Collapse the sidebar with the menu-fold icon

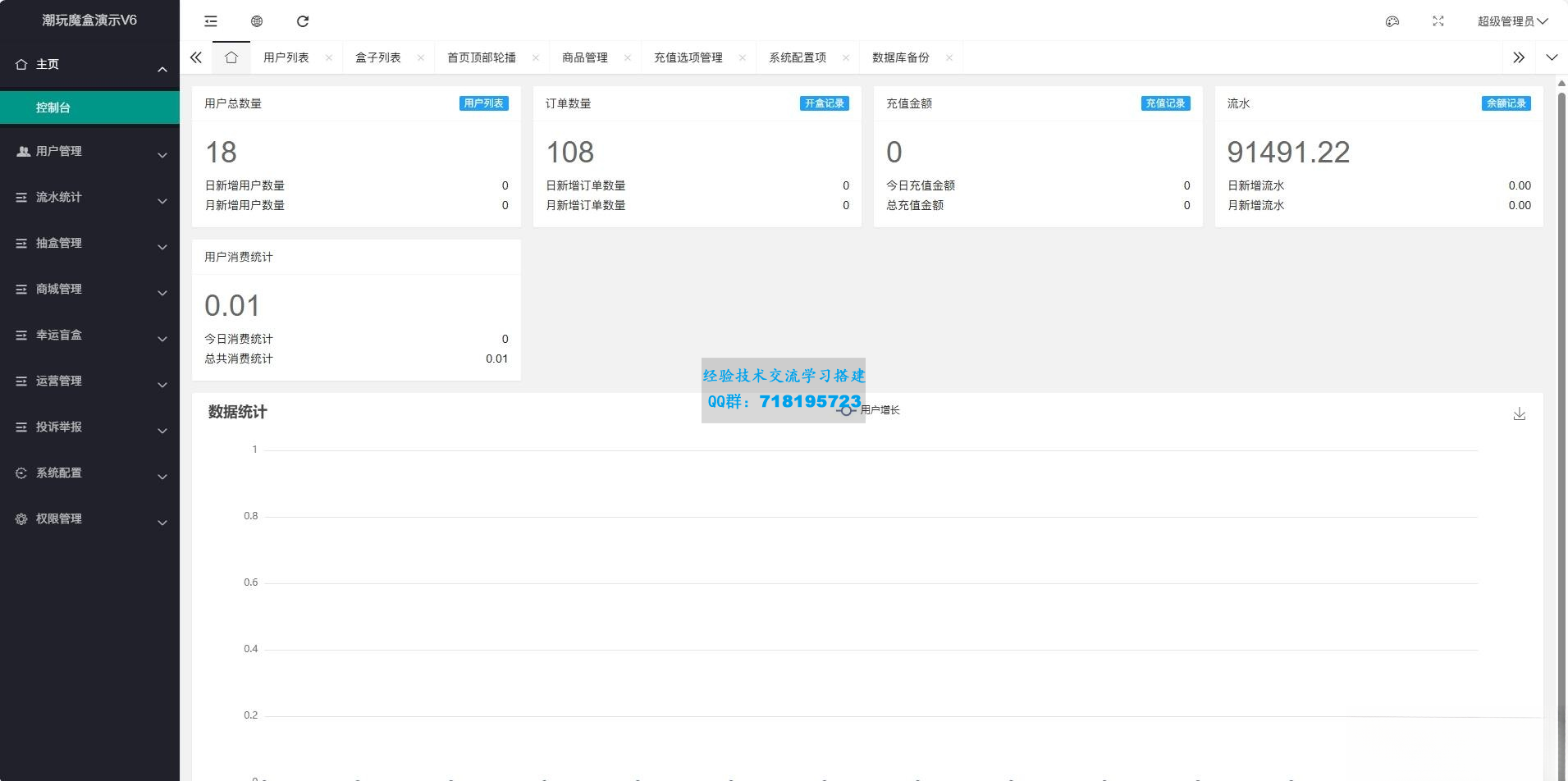pos(211,21)
